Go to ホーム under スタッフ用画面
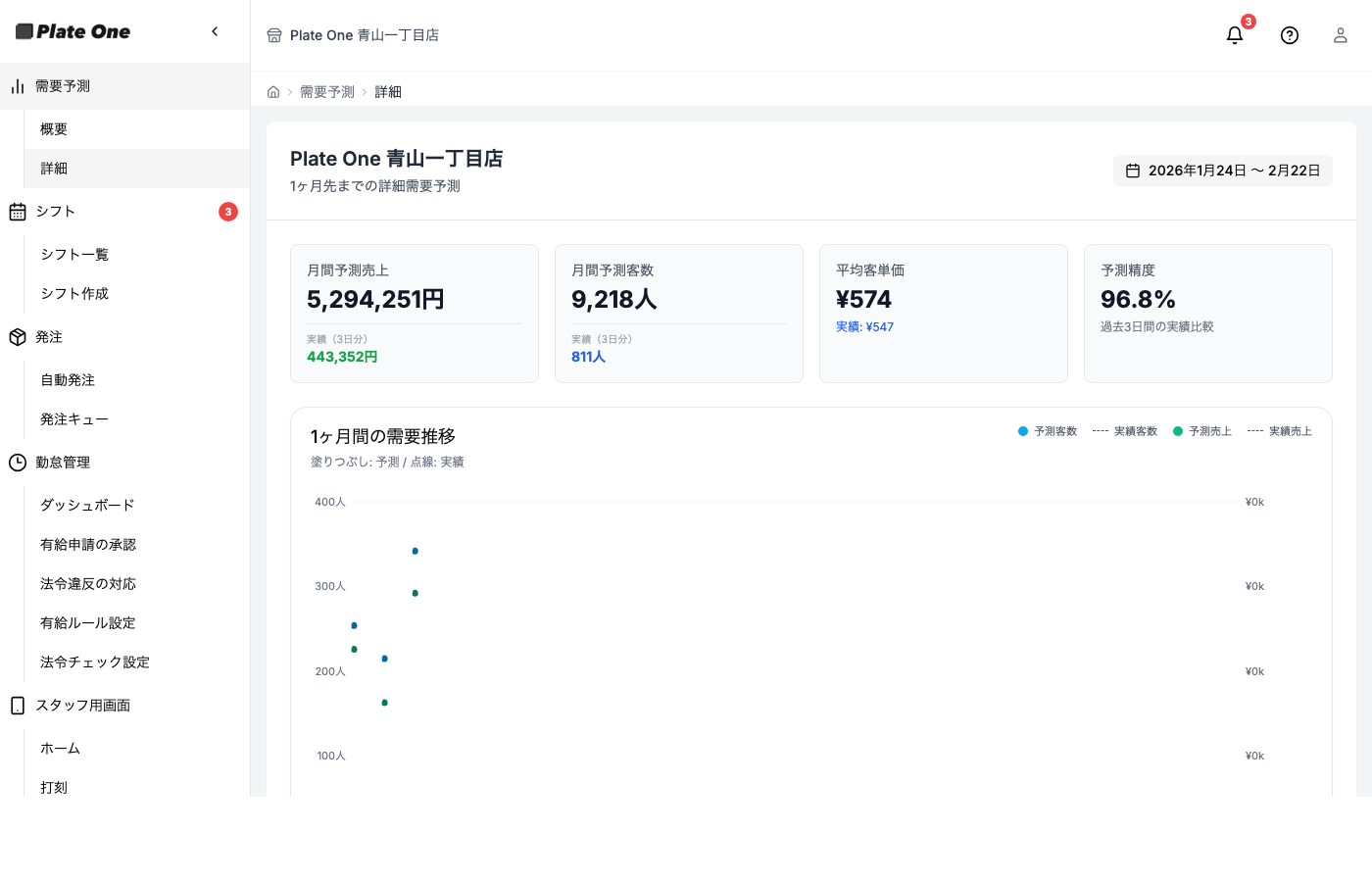 (x=137, y=749)
